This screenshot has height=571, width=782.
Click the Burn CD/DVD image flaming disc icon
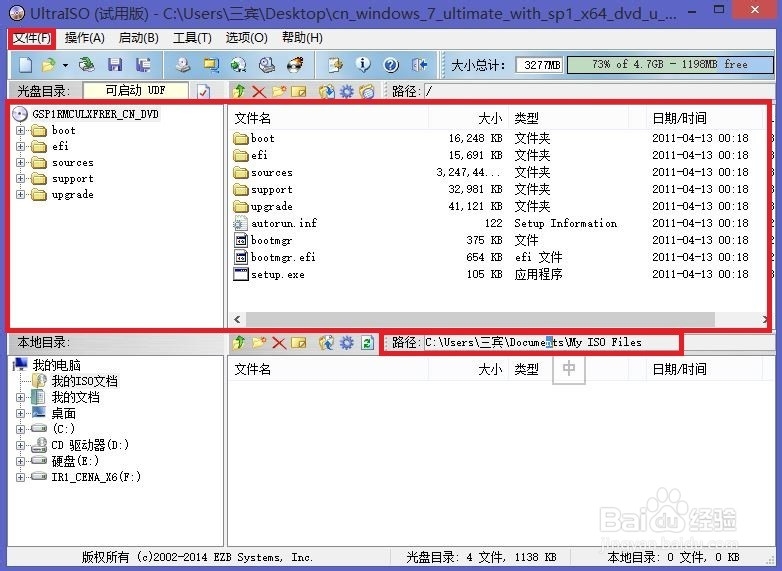(x=295, y=65)
